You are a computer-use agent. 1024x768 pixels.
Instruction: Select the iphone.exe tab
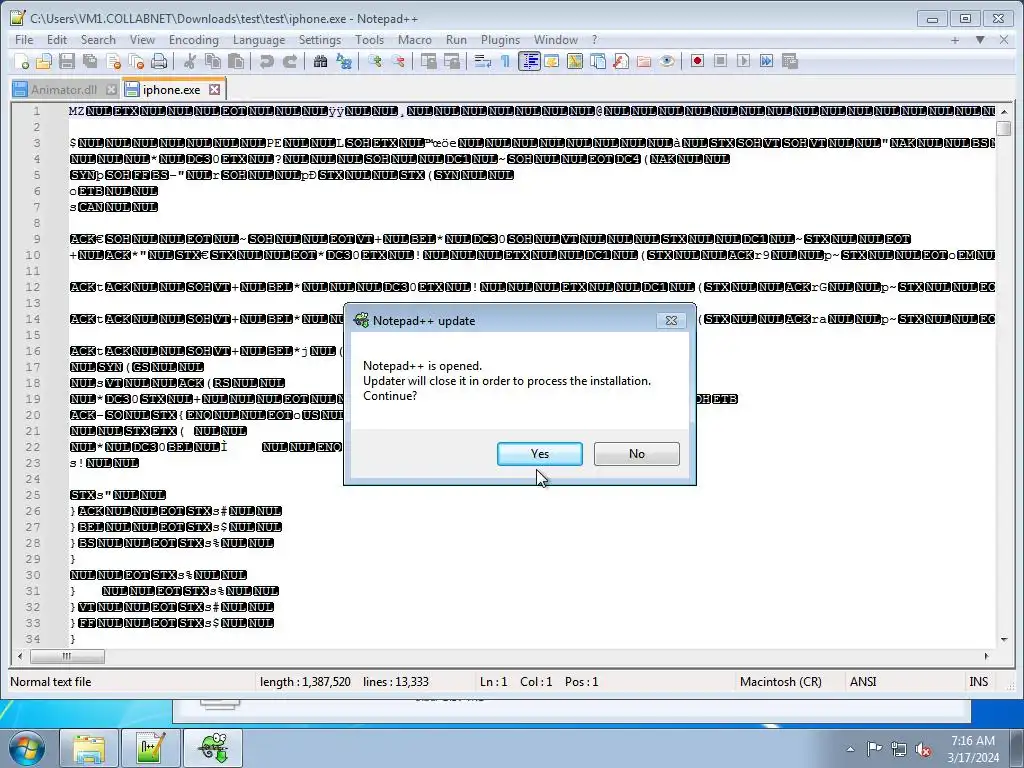pyautogui.click(x=172, y=89)
